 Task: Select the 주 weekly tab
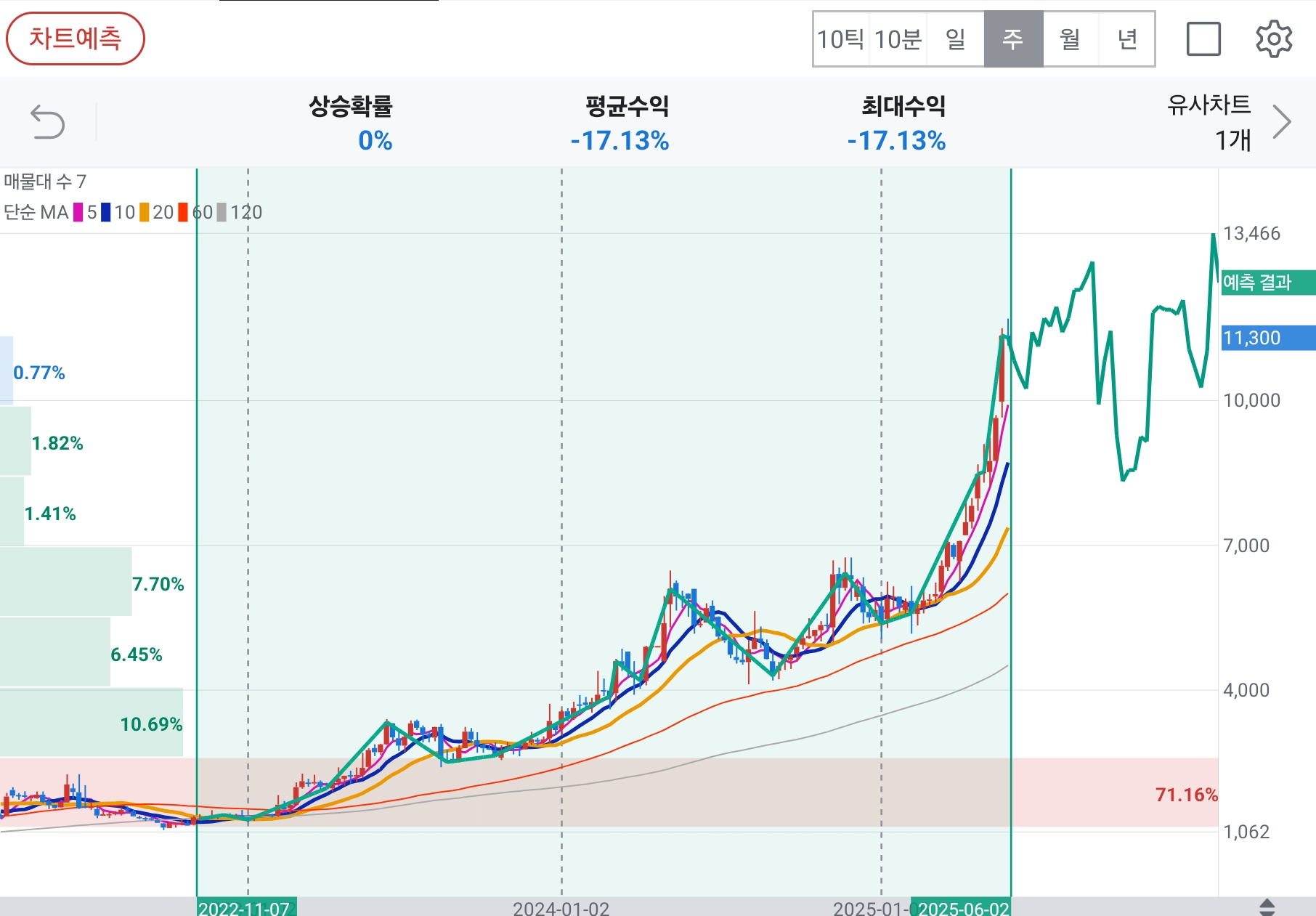[x=1013, y=39]
